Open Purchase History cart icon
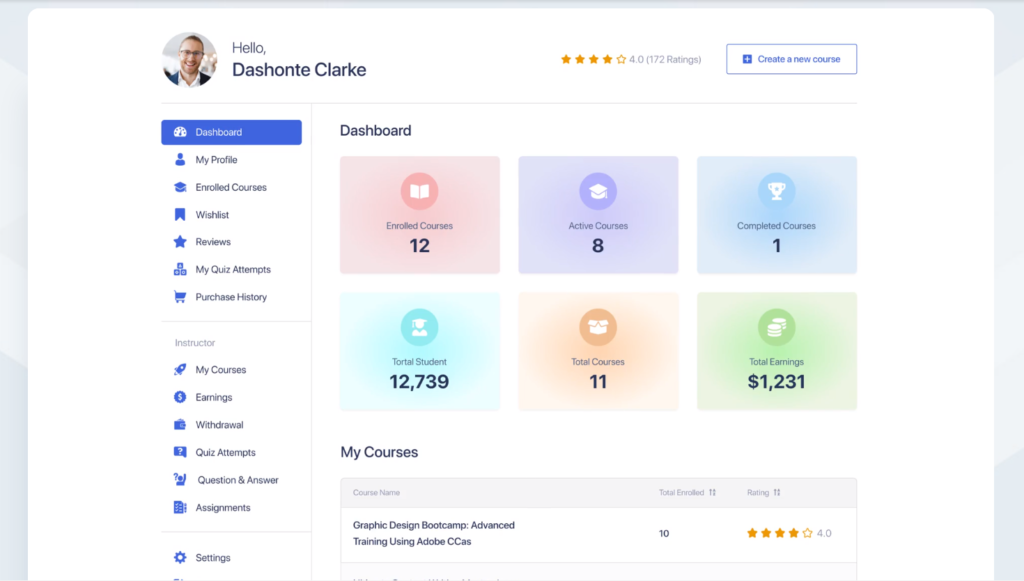 pyautogui.click(x=181, y=296)
